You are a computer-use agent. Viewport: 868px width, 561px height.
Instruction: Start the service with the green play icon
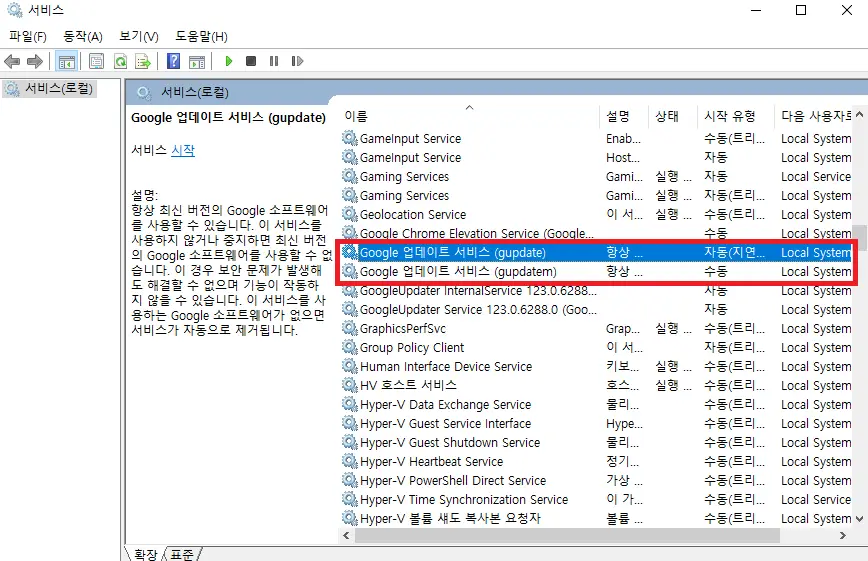point(229,61)
